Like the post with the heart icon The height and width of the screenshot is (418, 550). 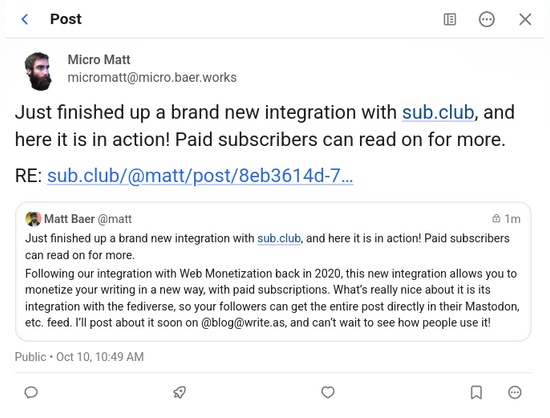(x=328, y=392)
